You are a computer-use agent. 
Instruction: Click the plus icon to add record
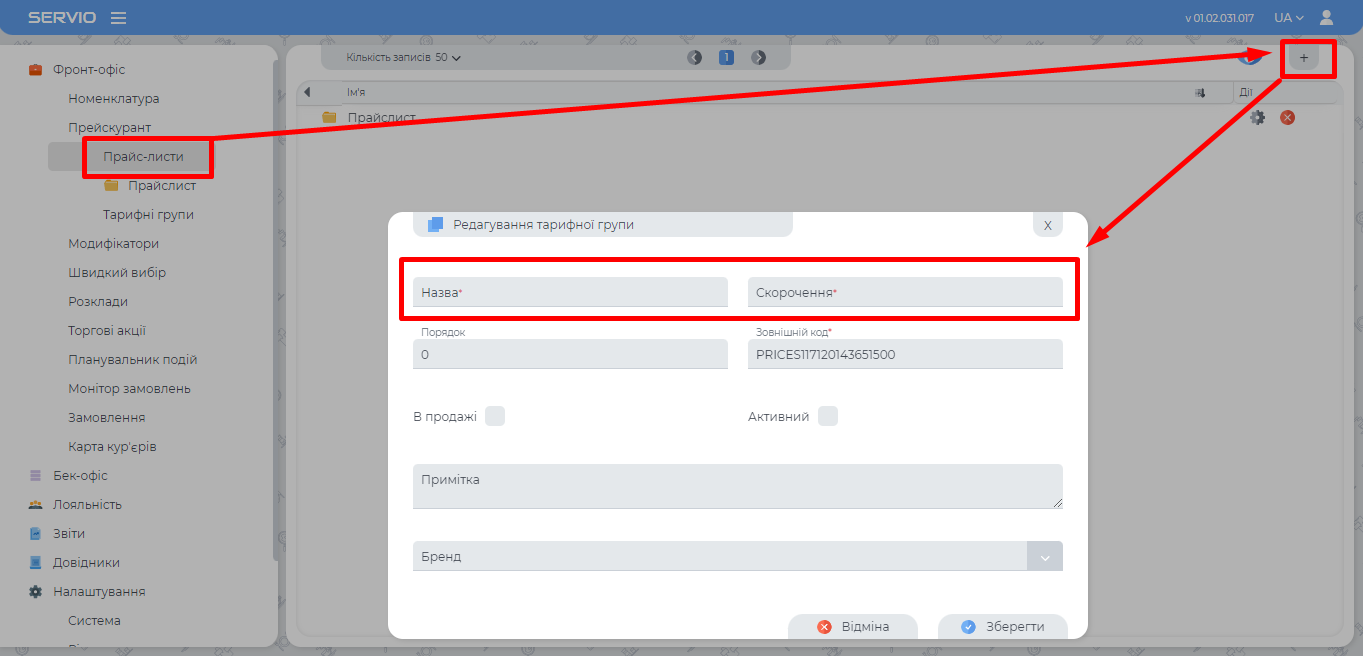pyautogui.click(x=1303, y=58)
